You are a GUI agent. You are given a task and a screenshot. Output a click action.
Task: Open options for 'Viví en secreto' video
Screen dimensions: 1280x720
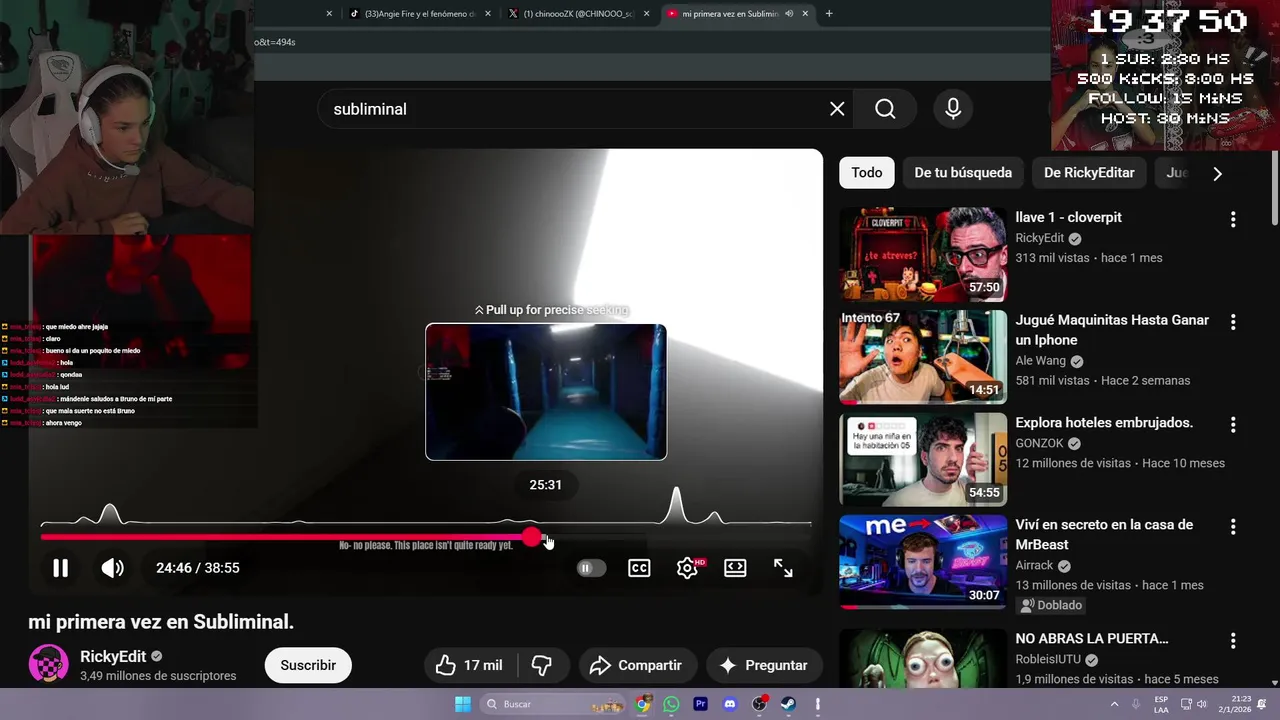(1233, 527)
